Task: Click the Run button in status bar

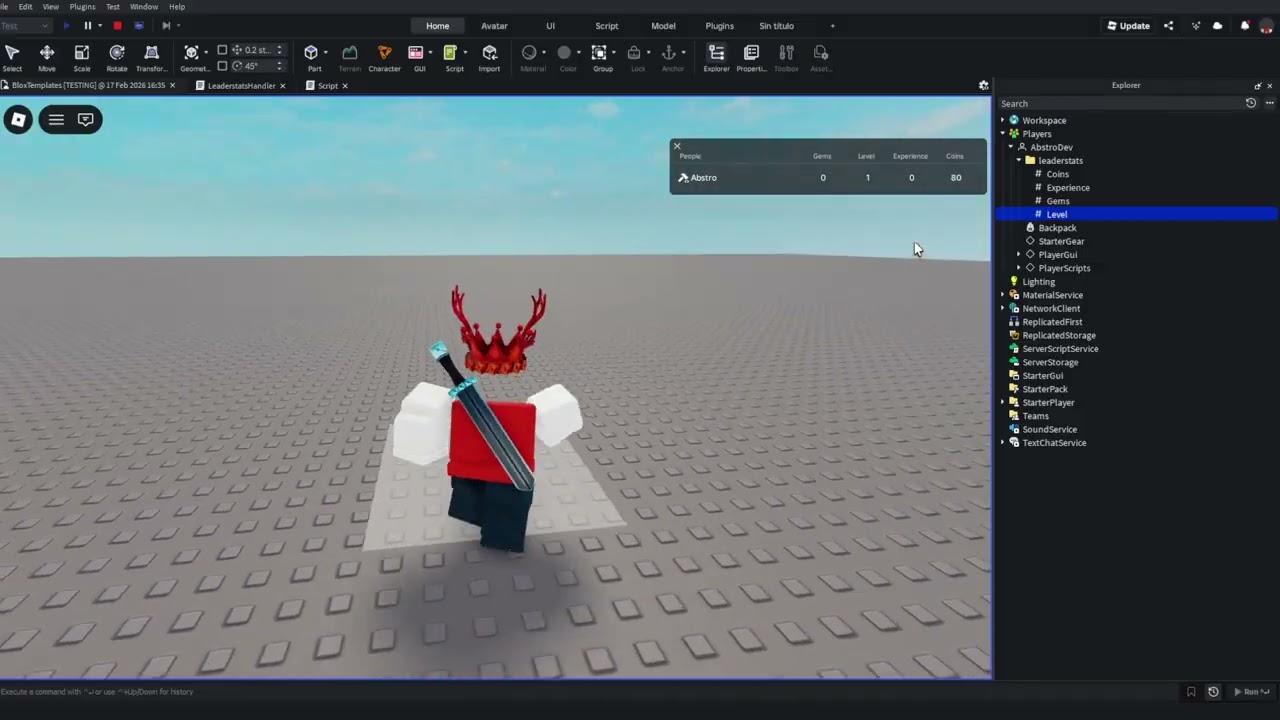Action: pos(1251,692)
